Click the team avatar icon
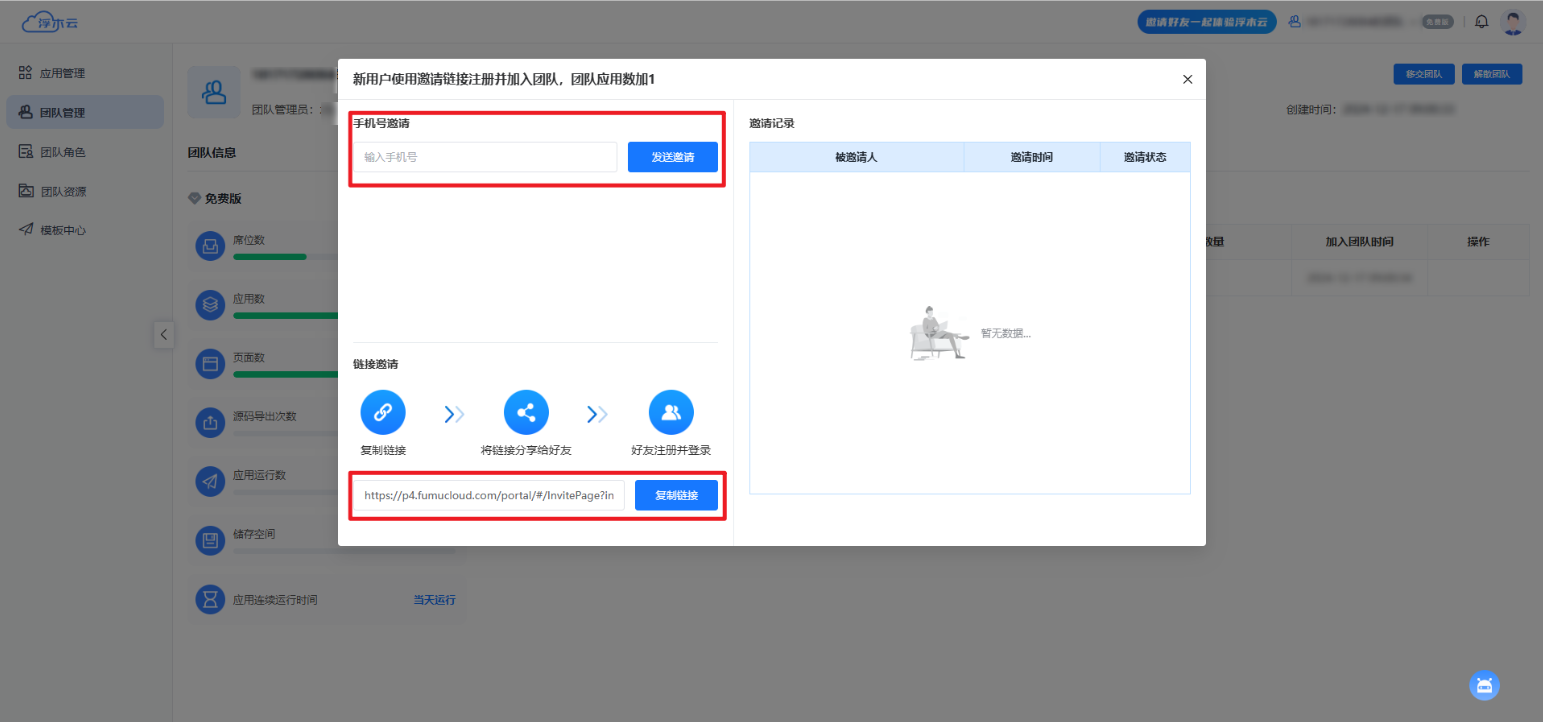Screen dimensions: 1543x722 tap(214, 92)
